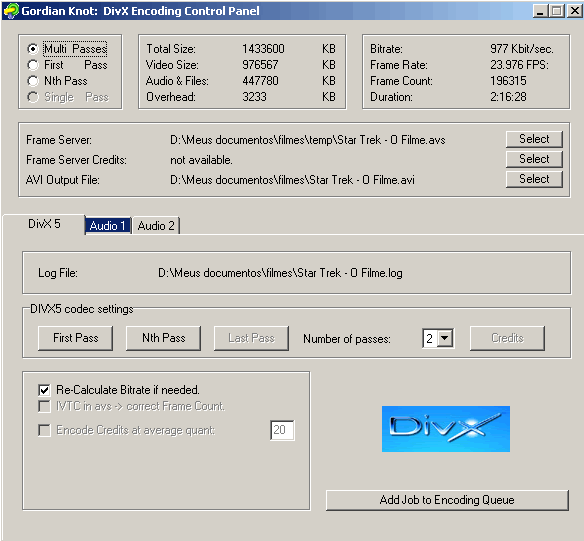Viewport: 584px width, 541px height.
Task: Click the Duration value 2:16:28
Action: [508, 97]
